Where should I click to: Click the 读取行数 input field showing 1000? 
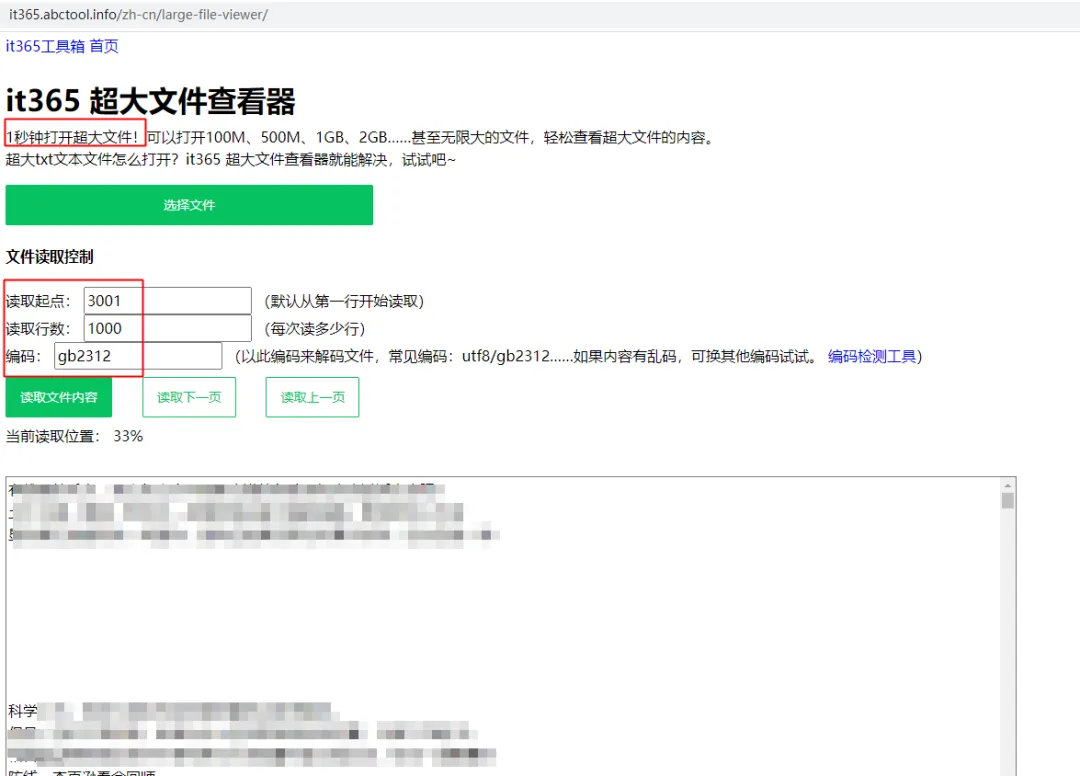click(x=167, y=328)
